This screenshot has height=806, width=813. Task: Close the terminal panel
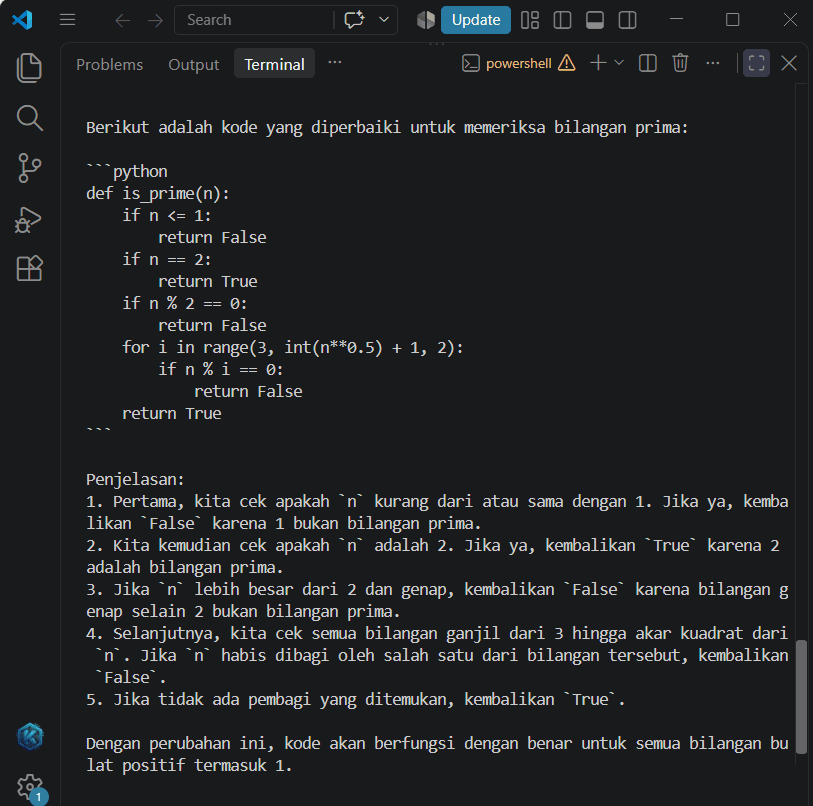pos(789,63)
